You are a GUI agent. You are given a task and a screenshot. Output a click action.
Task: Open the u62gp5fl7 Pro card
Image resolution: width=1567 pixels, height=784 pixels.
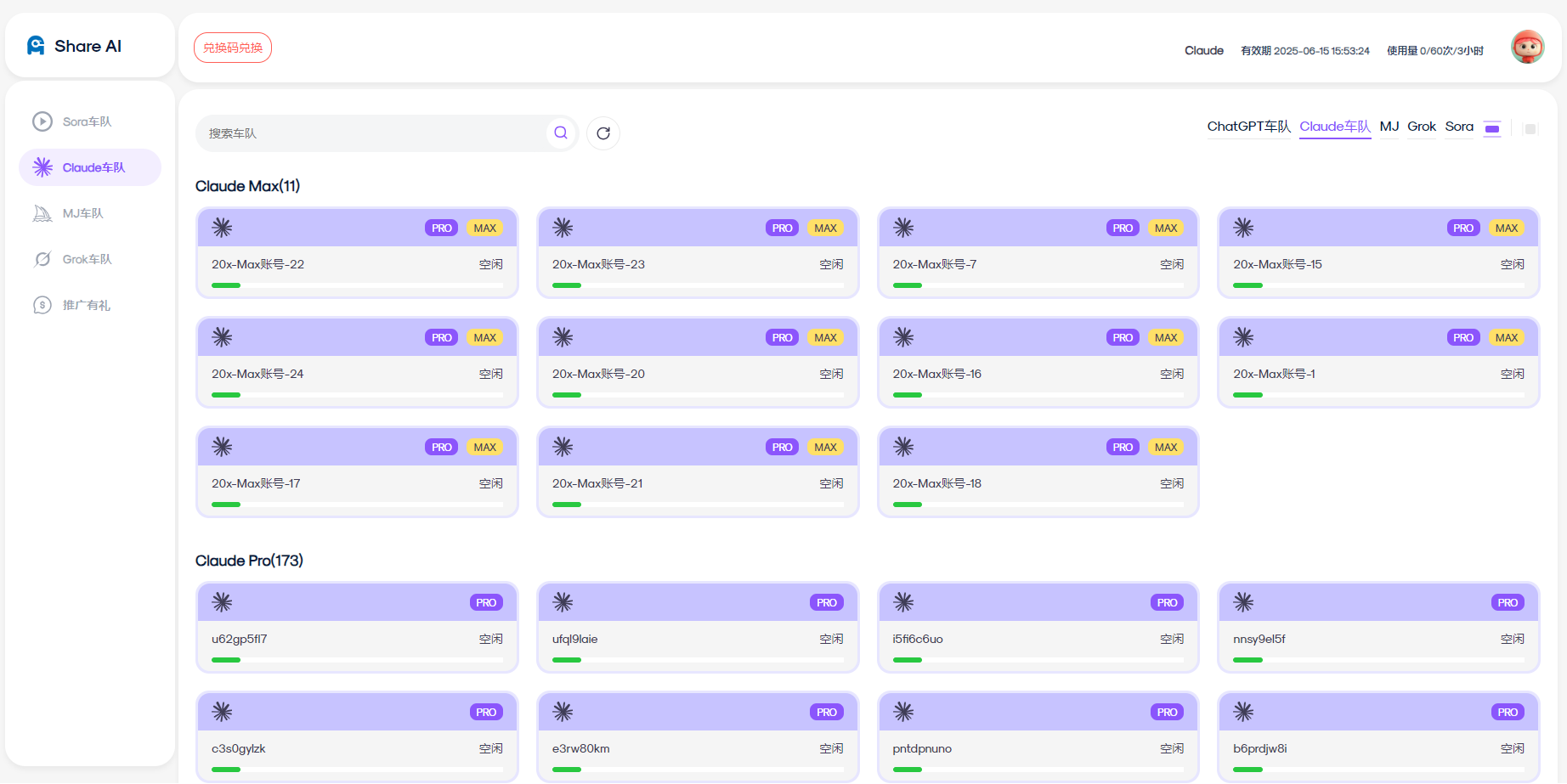357,628
